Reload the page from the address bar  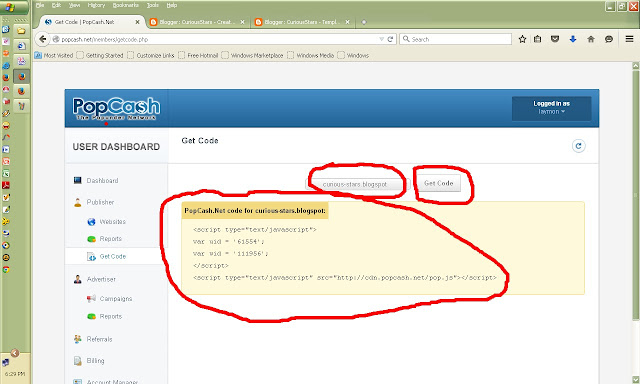point(390,39)
